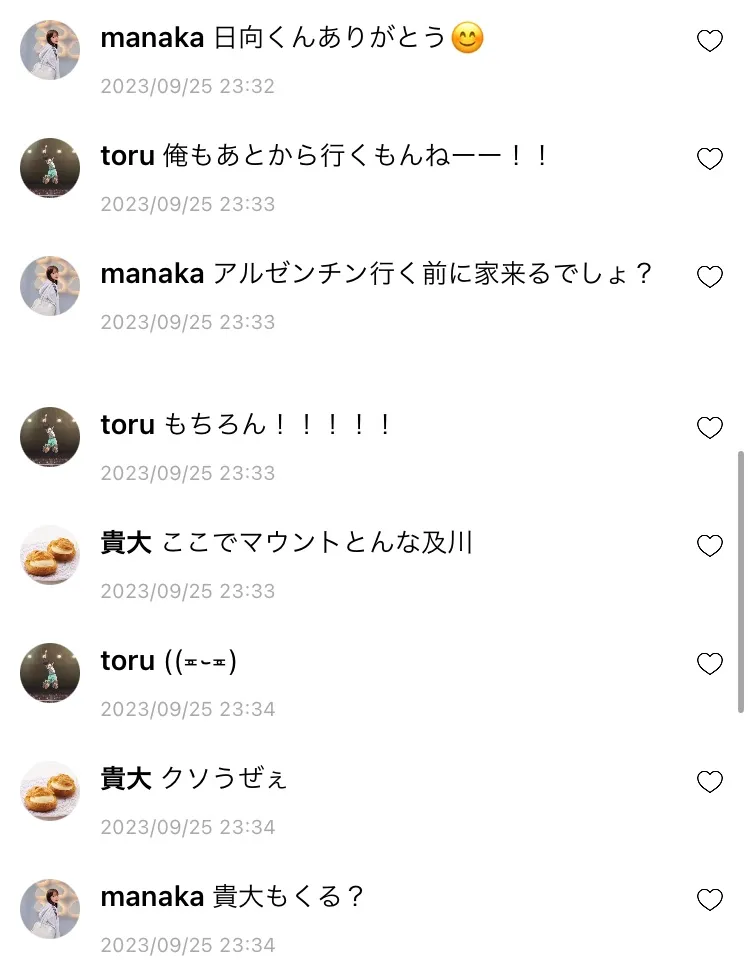Tap heart on 貴大's クソうぜぇ comment
Screen dimensions: 750x972
click(709, 782)
